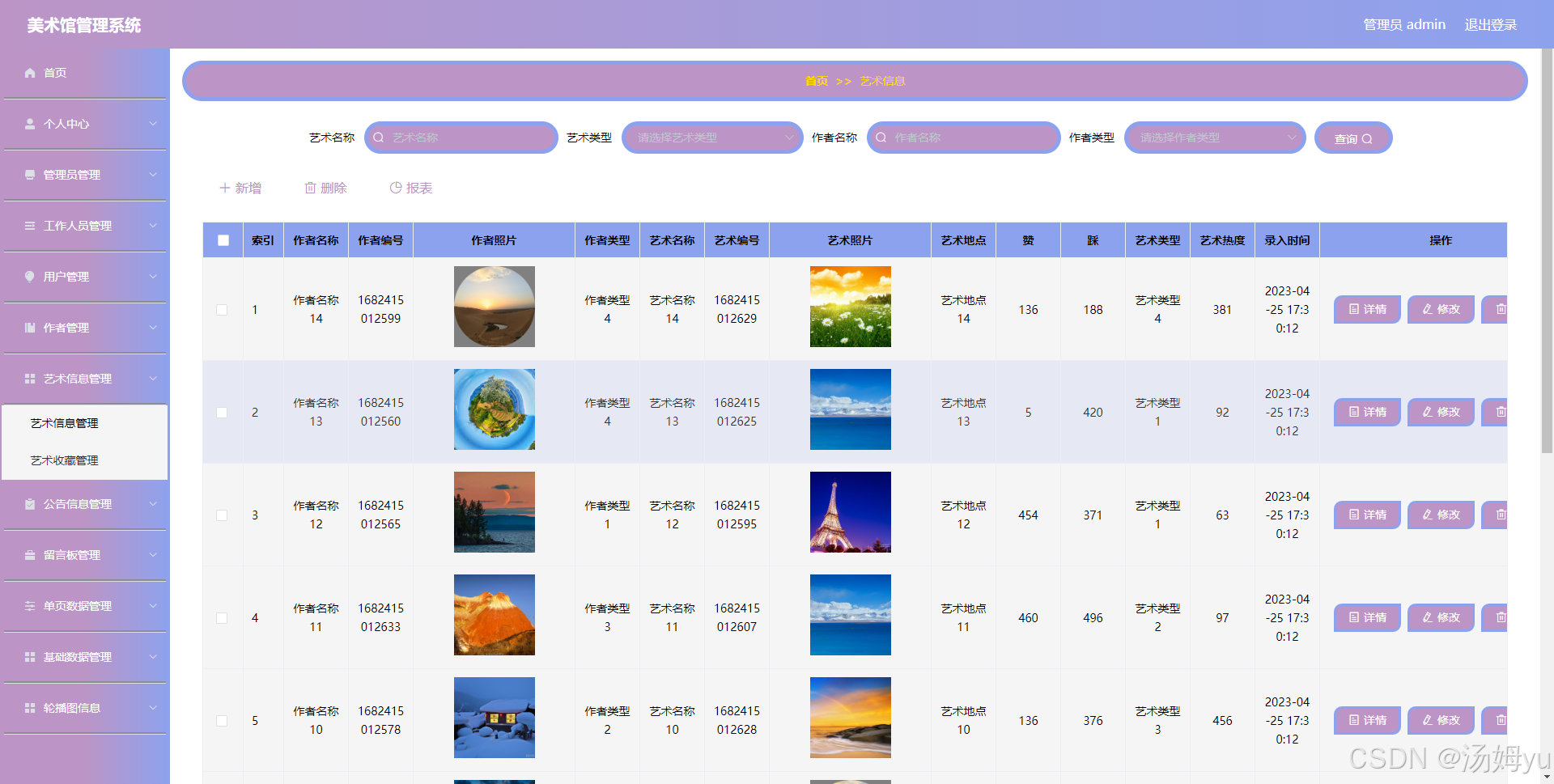Open the 作者类型 dropdown filter
Image resolution: width=1554 pixels, height=784 pixels.
pyautogui.click(x=1215, y=138)
